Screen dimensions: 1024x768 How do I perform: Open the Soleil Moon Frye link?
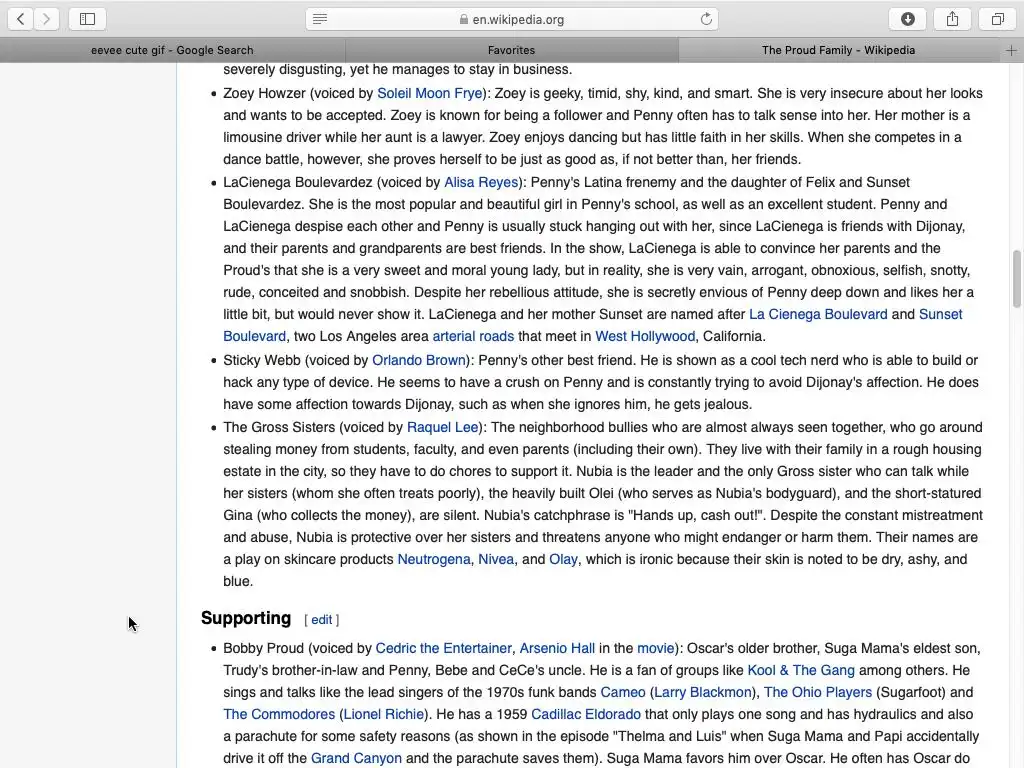[x=430, y=93]
